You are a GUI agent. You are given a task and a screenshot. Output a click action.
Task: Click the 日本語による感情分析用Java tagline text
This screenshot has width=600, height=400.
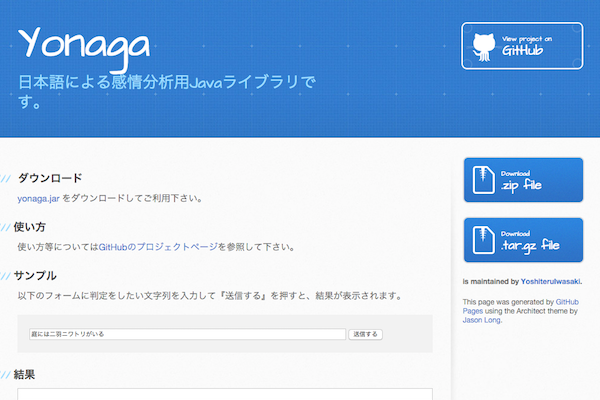coord(167,92)
